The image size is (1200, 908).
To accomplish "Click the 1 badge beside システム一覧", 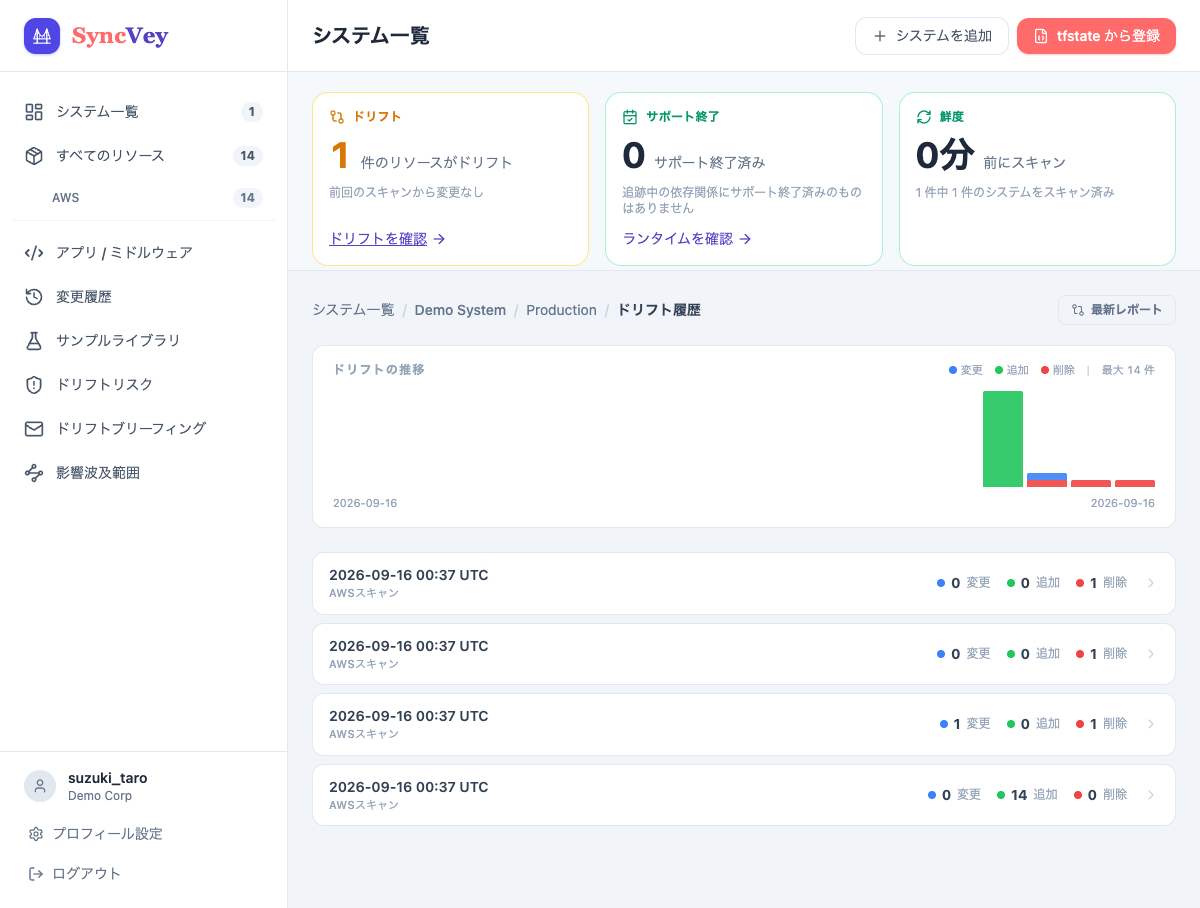I will (252, 112).
